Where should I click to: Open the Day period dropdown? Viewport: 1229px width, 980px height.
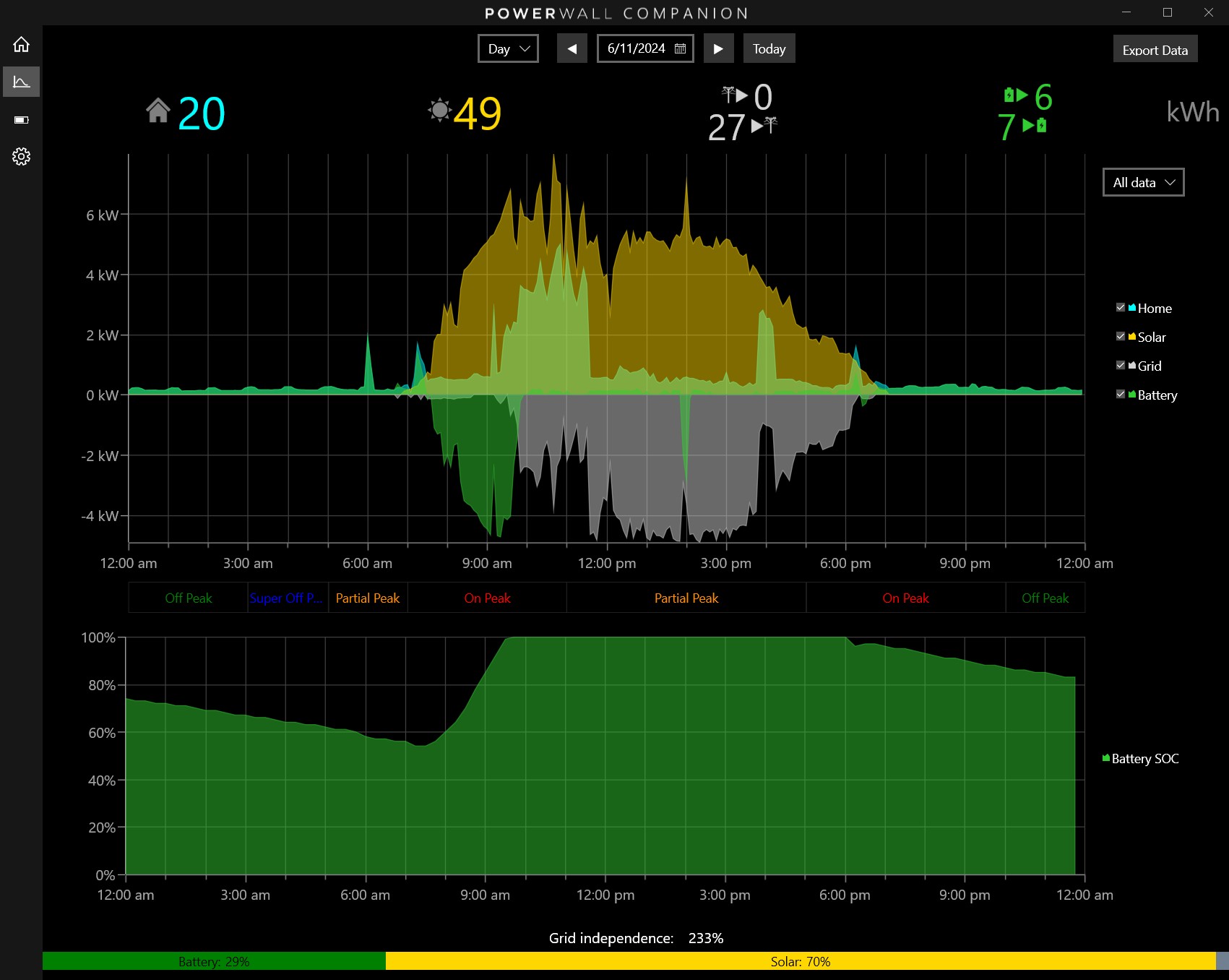coord(508,49)
